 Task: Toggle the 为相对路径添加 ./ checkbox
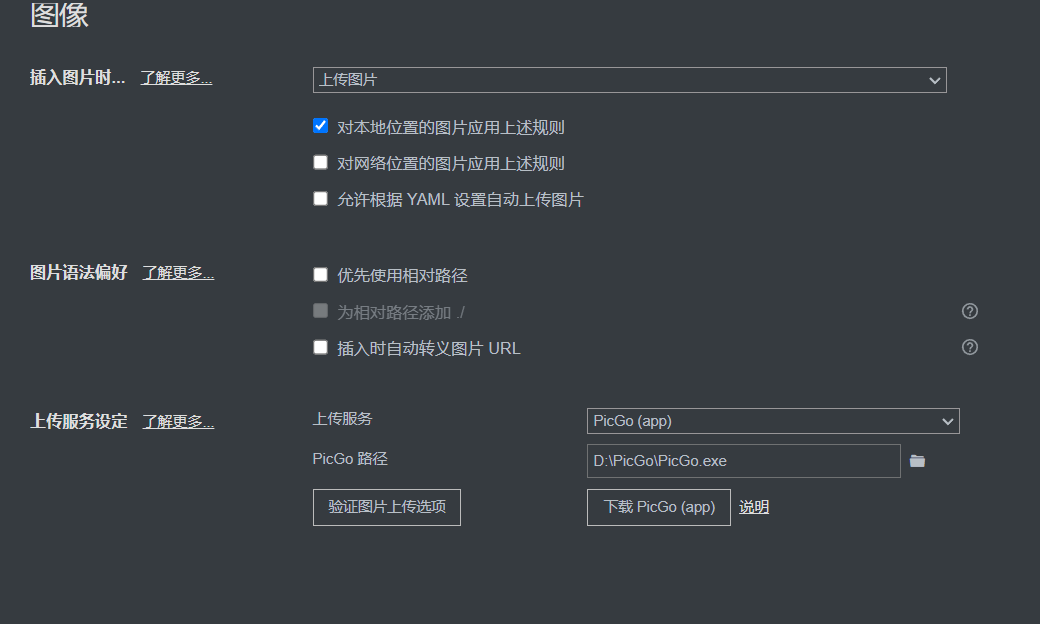(320, 311)
